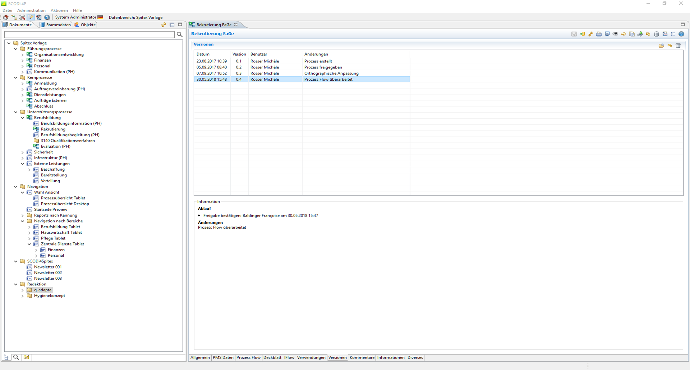Click the green arrow icon in the editor toolbar
Viewport: 690px width, 370px height.
click(x=640, y=34)
